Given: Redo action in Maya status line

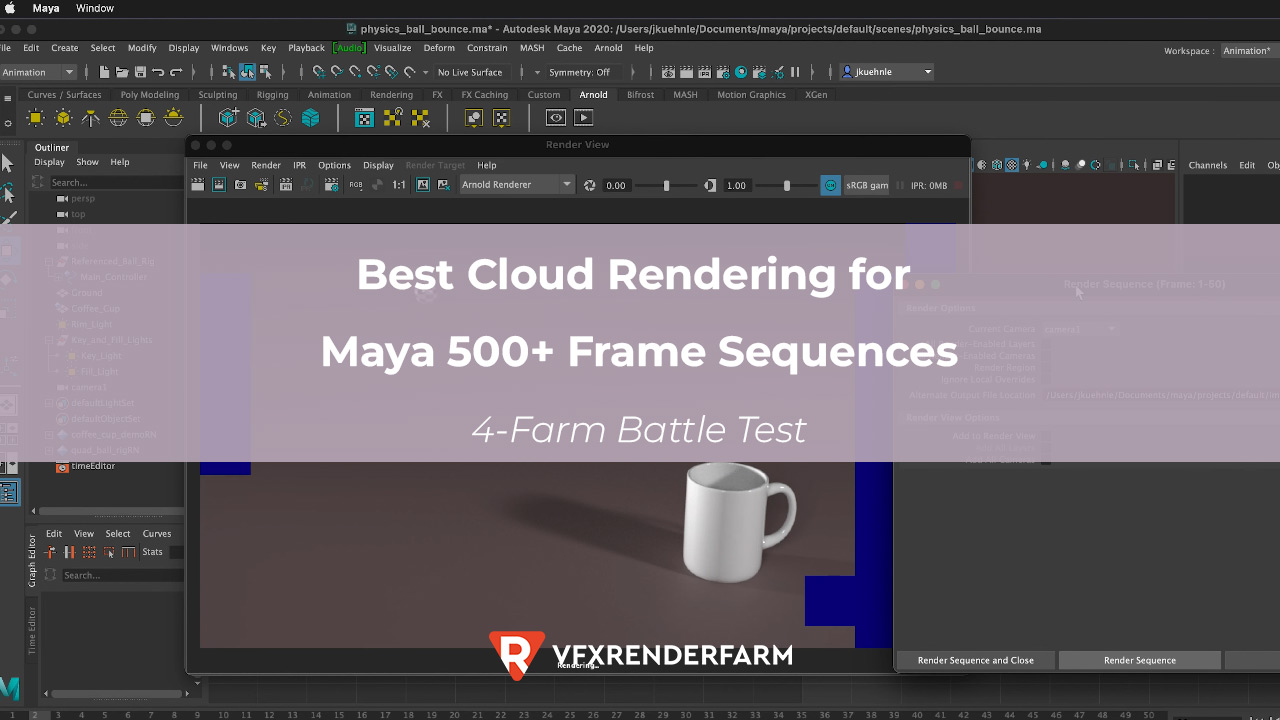Looking at the screenshot, I should point(176,72).
